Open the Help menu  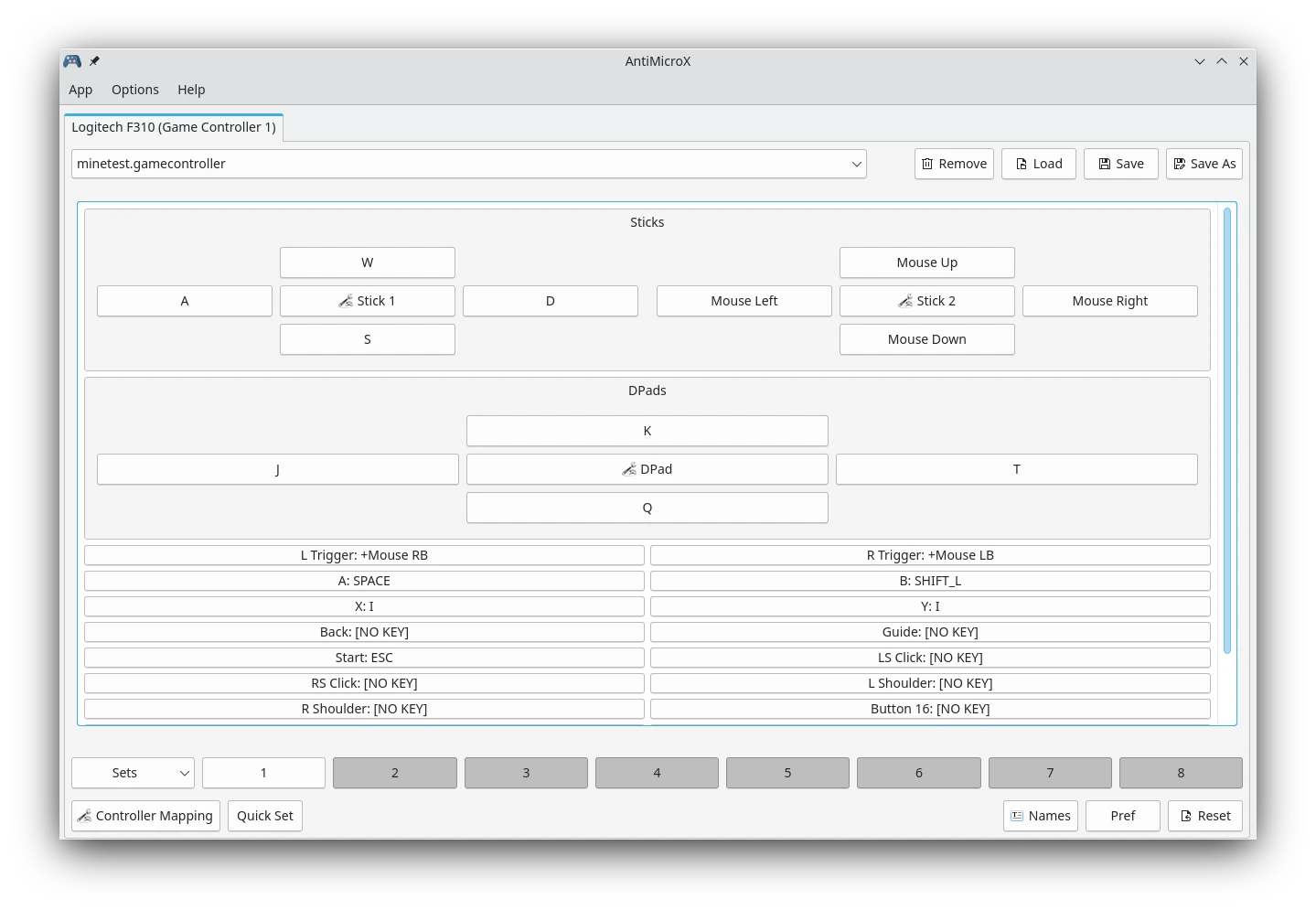191,90
